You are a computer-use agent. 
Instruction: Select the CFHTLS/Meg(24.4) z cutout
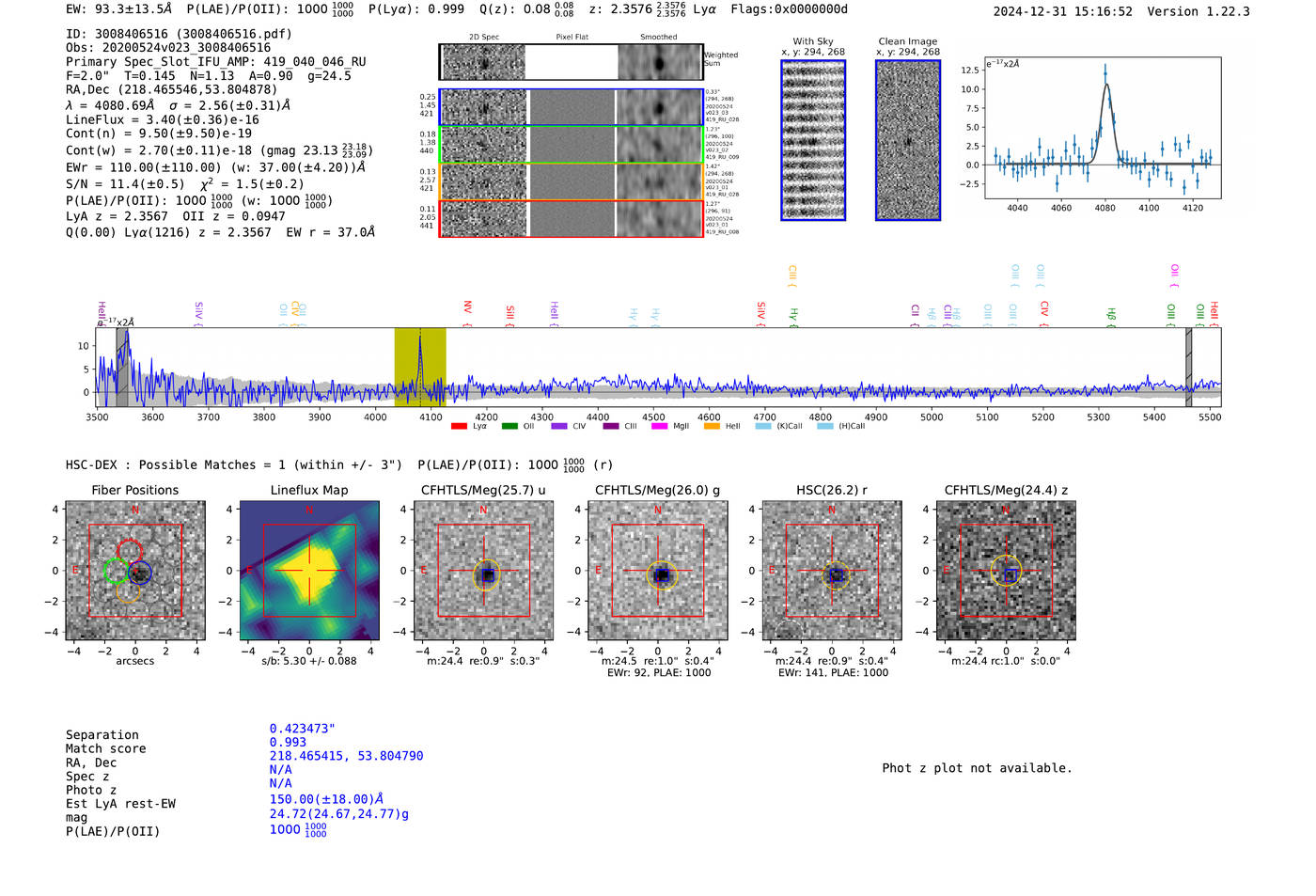coord(1006,571)
